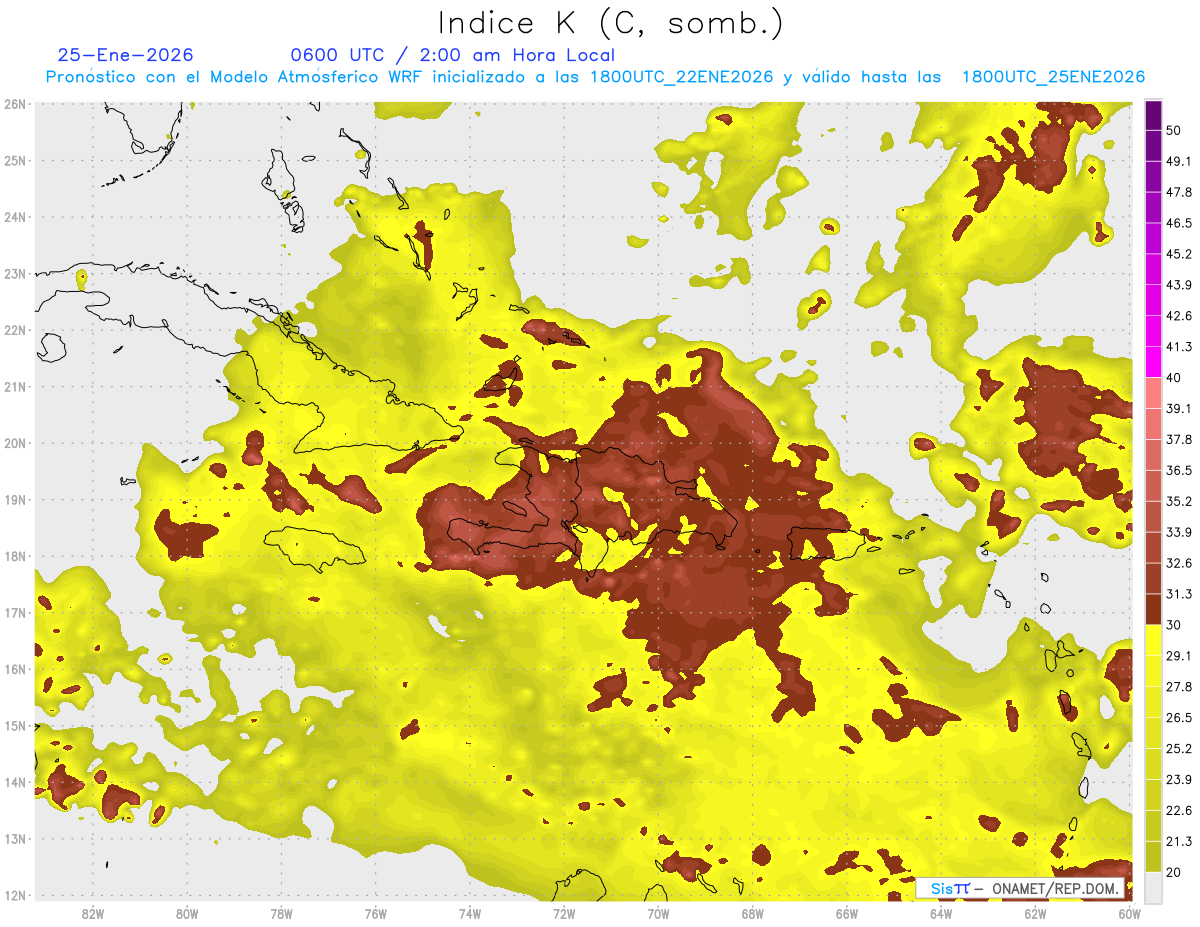The height and width of the screenshot is (927, 1200).
Task: Click the 70W longitude label
Action: 658,914
